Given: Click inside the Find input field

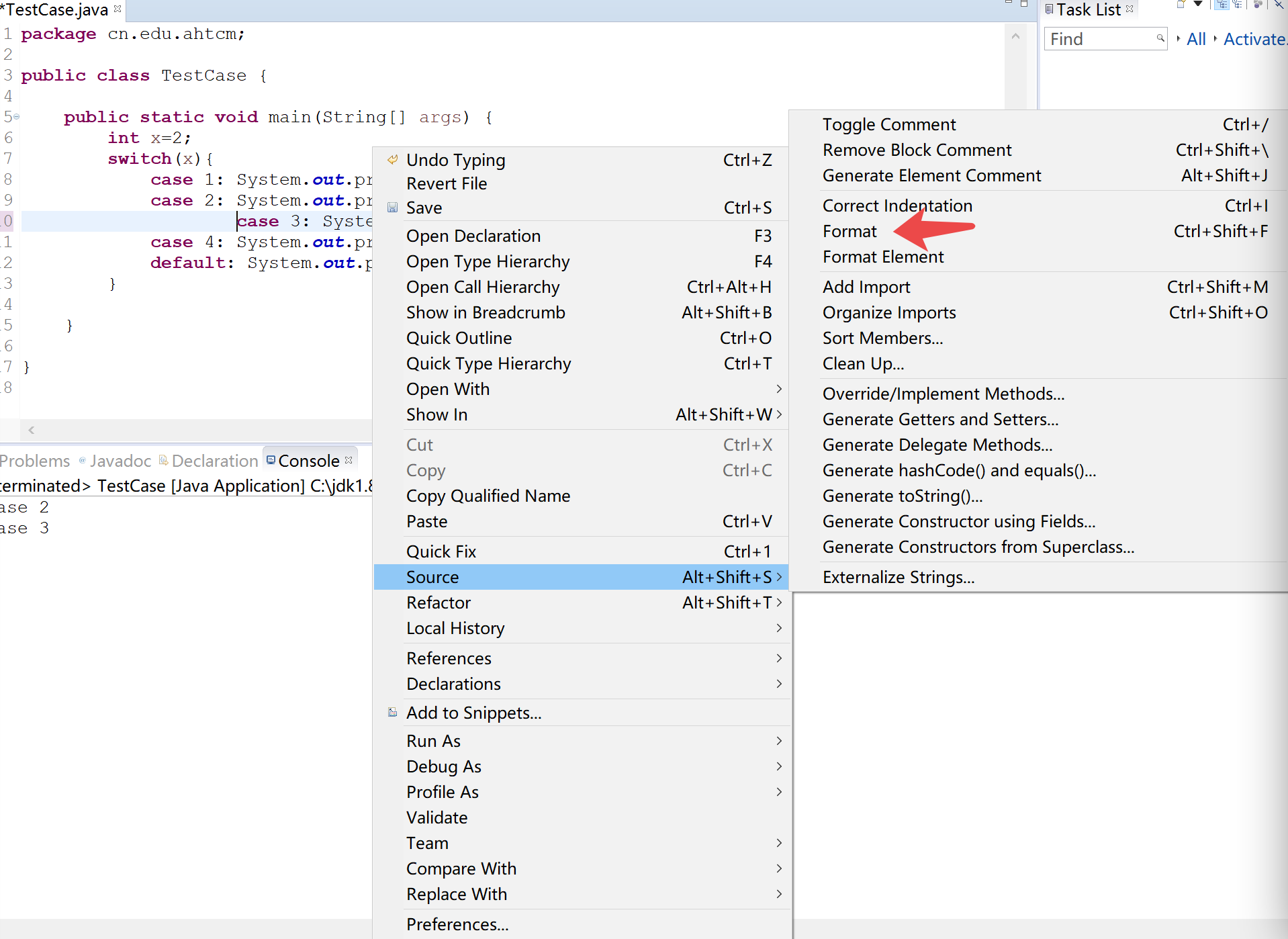Looking at the screenshot, I should pyautogui.click(x=1101, y=38).
